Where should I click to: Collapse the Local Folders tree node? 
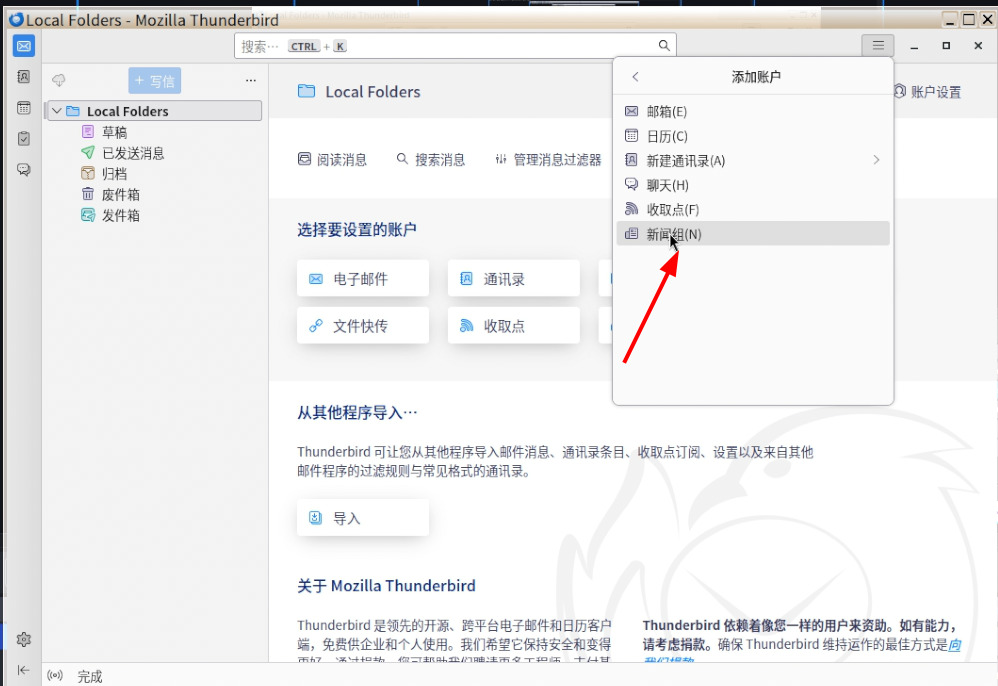[x=57, y=111]
